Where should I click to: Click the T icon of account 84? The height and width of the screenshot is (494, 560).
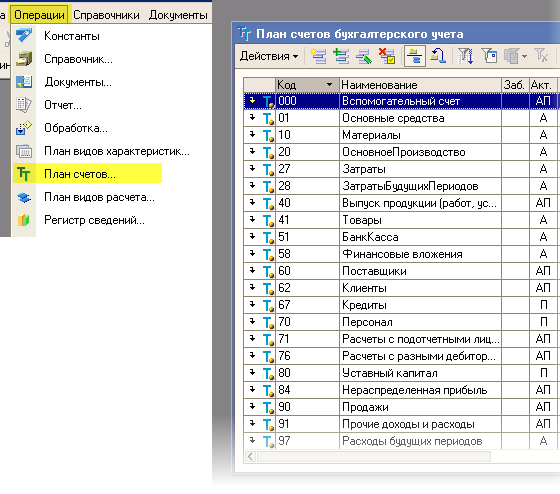[x=268, y=390]
